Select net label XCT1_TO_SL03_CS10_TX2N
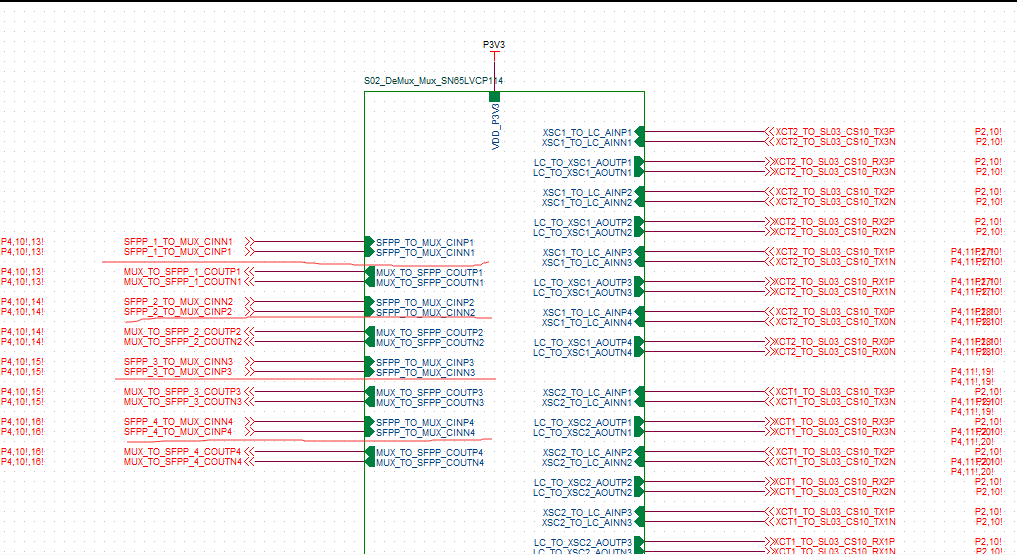1017x555 pixels. pyautogui.click(x=835, y=462)
